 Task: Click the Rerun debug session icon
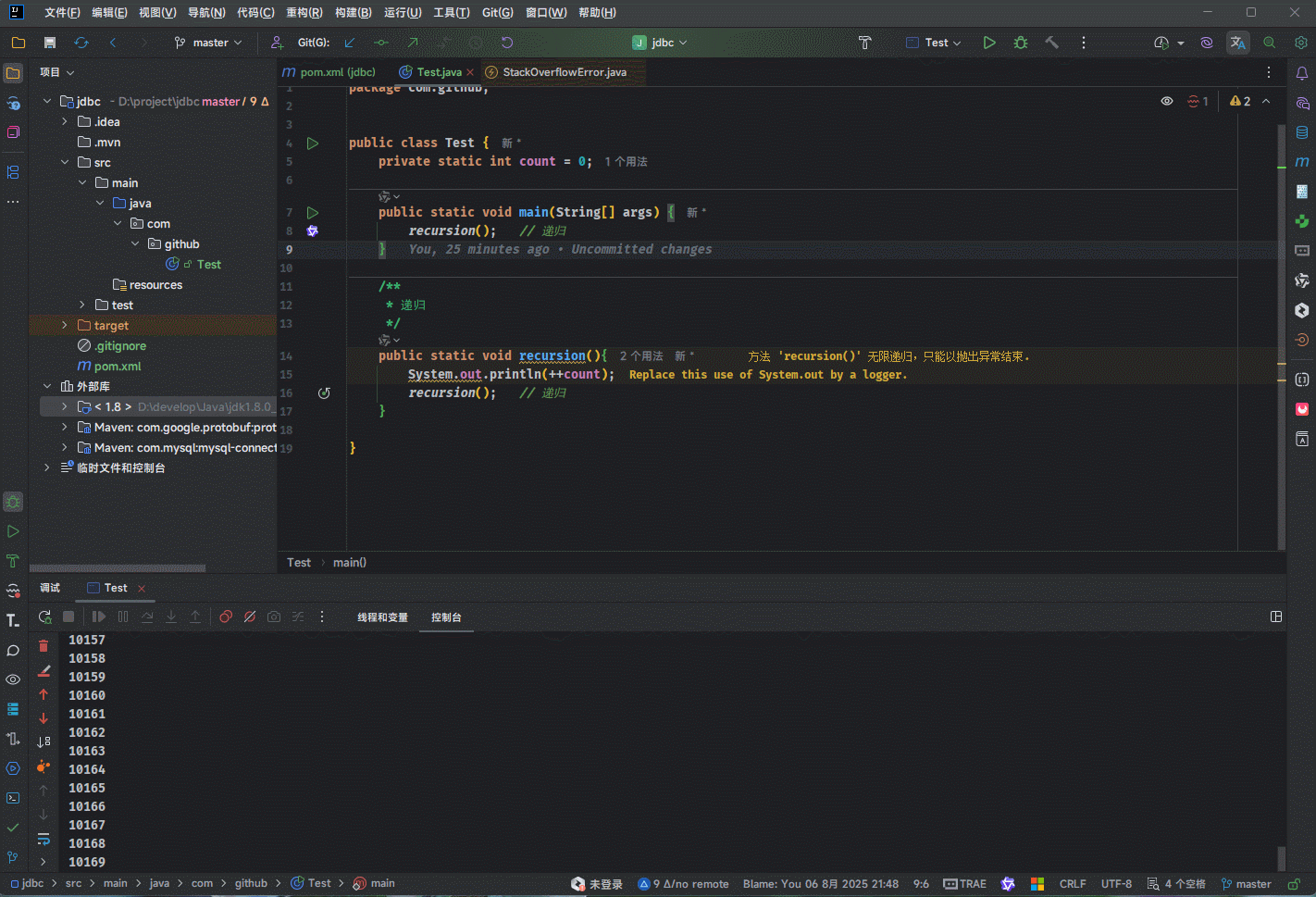44,617
